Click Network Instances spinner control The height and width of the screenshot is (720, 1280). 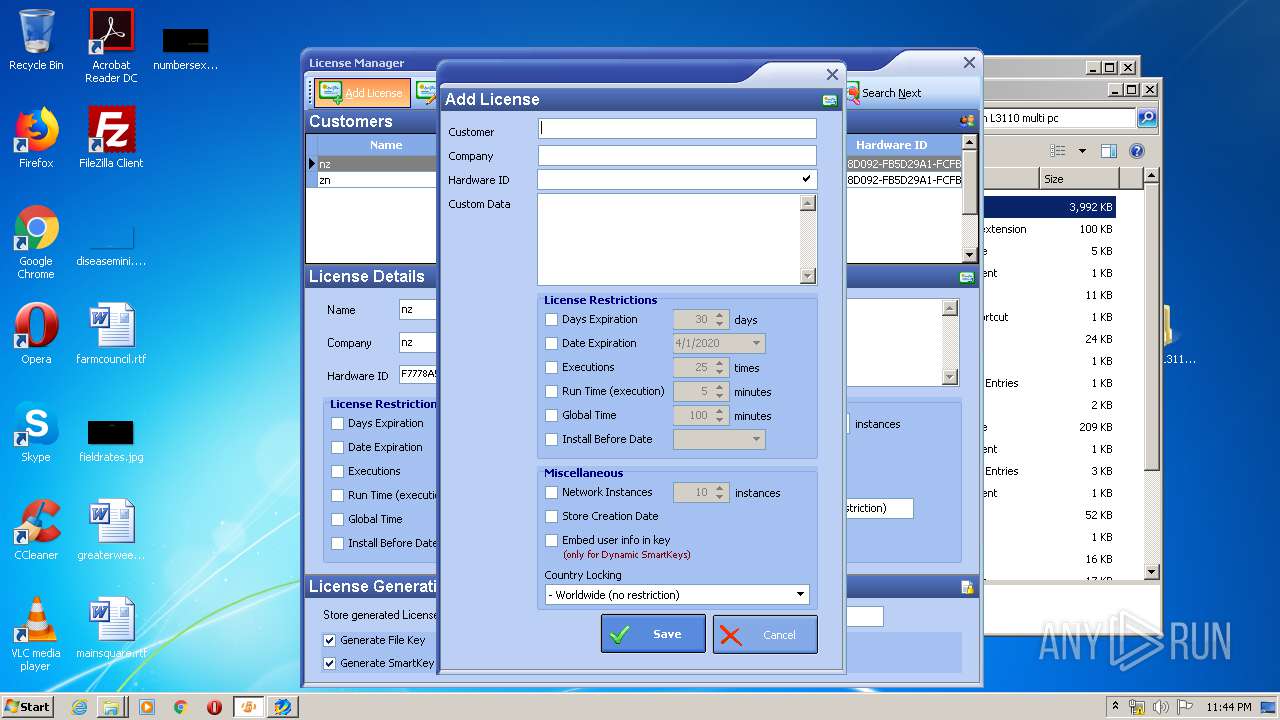[x=720, y=493]
